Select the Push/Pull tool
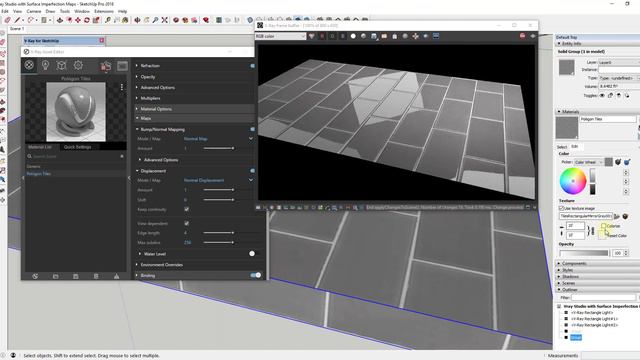640x360 pixels. click(60, 20)
